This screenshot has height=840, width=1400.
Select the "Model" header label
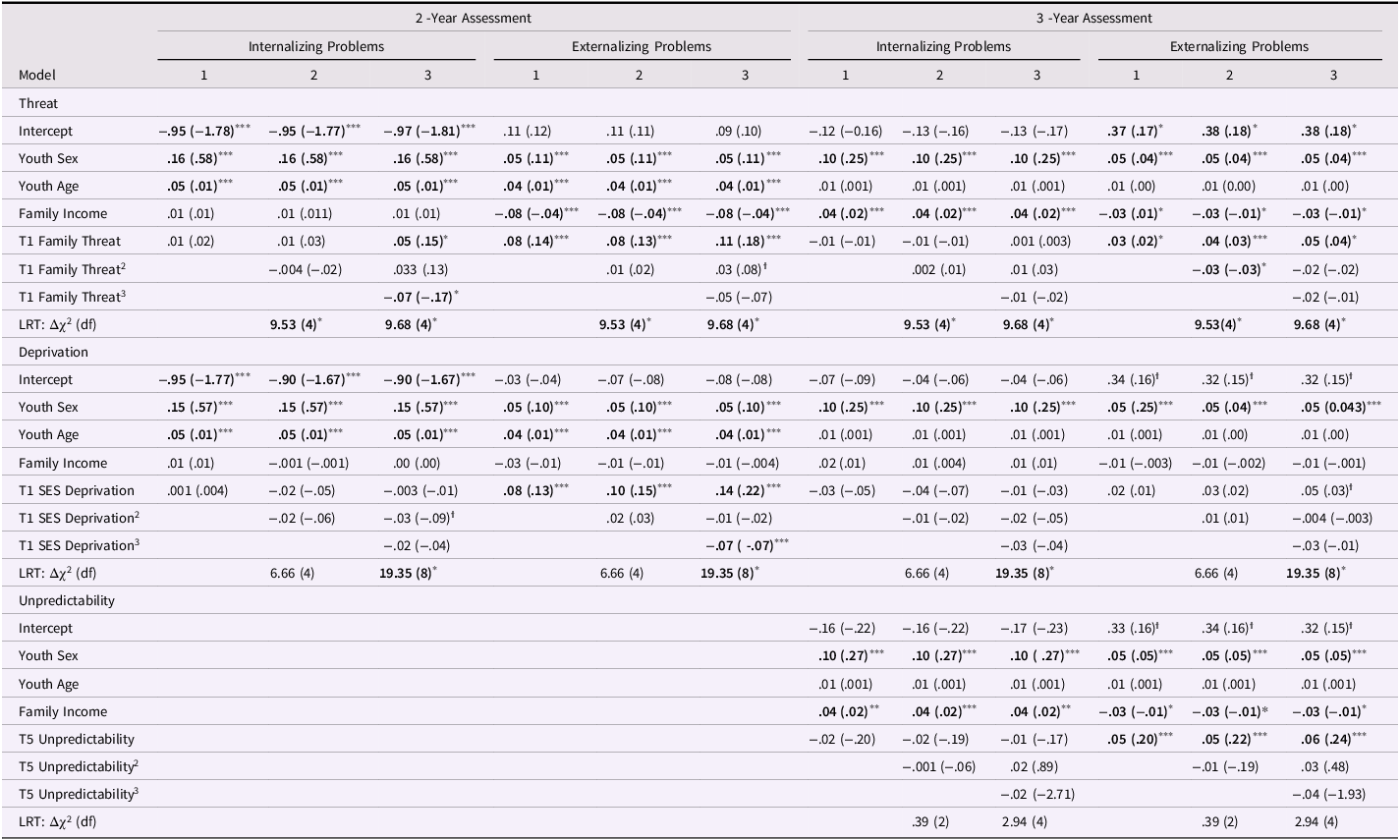(37, 75)
